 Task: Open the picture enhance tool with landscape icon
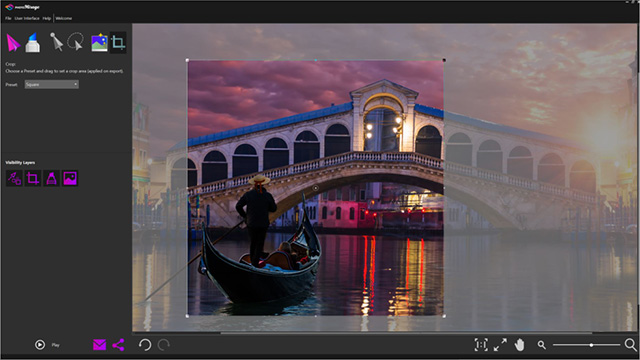coord(99,42)
